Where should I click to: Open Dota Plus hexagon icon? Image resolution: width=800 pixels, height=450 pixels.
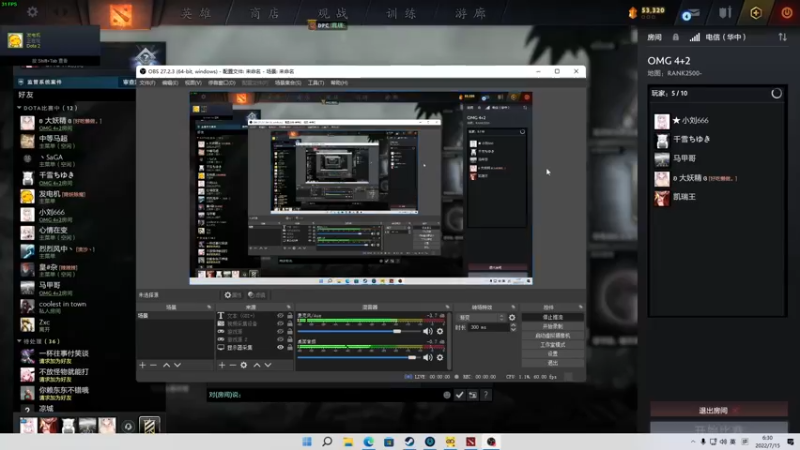point(756,13)
